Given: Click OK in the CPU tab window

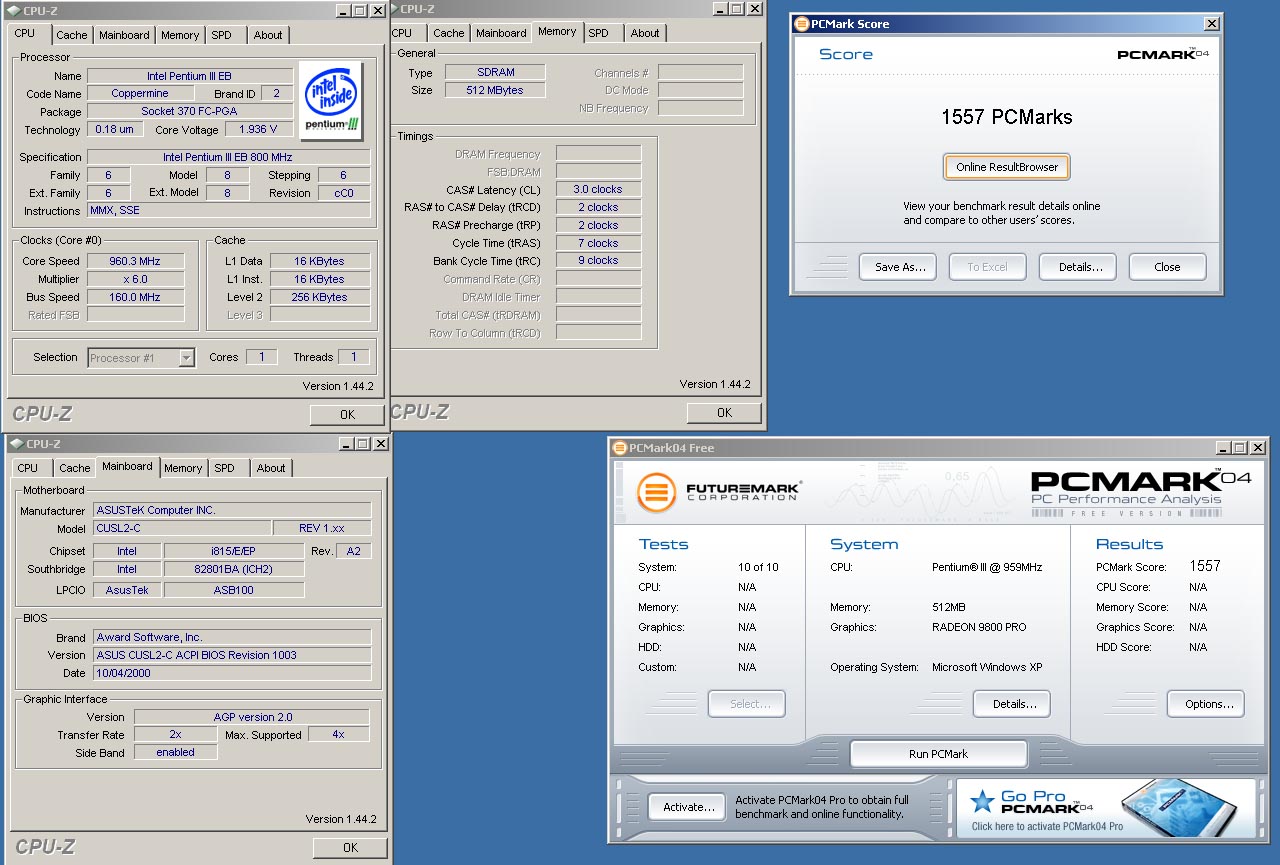Looking at the screenshot, I should (347, 415).
